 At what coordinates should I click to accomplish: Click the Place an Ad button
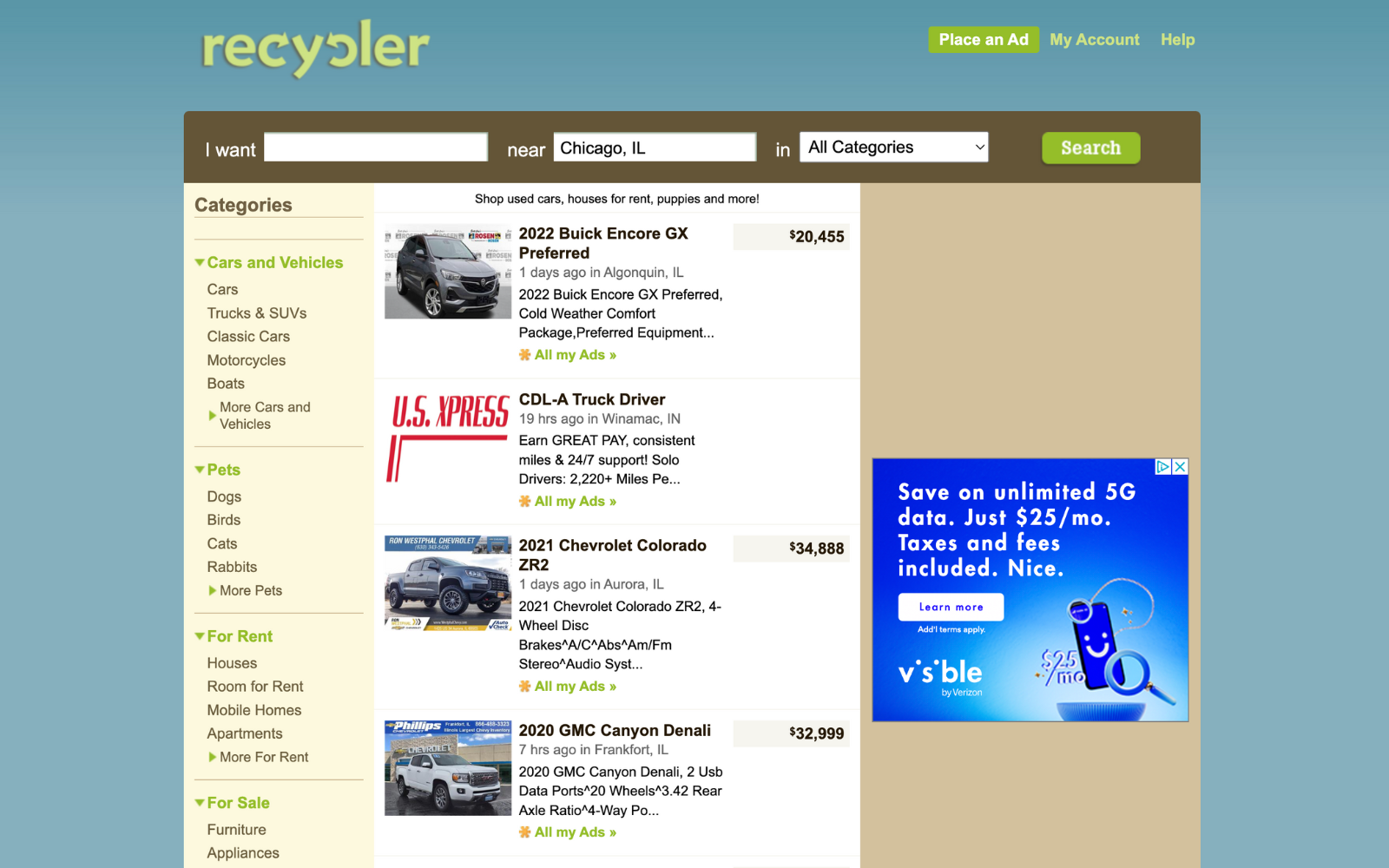[x=984, y=40]
